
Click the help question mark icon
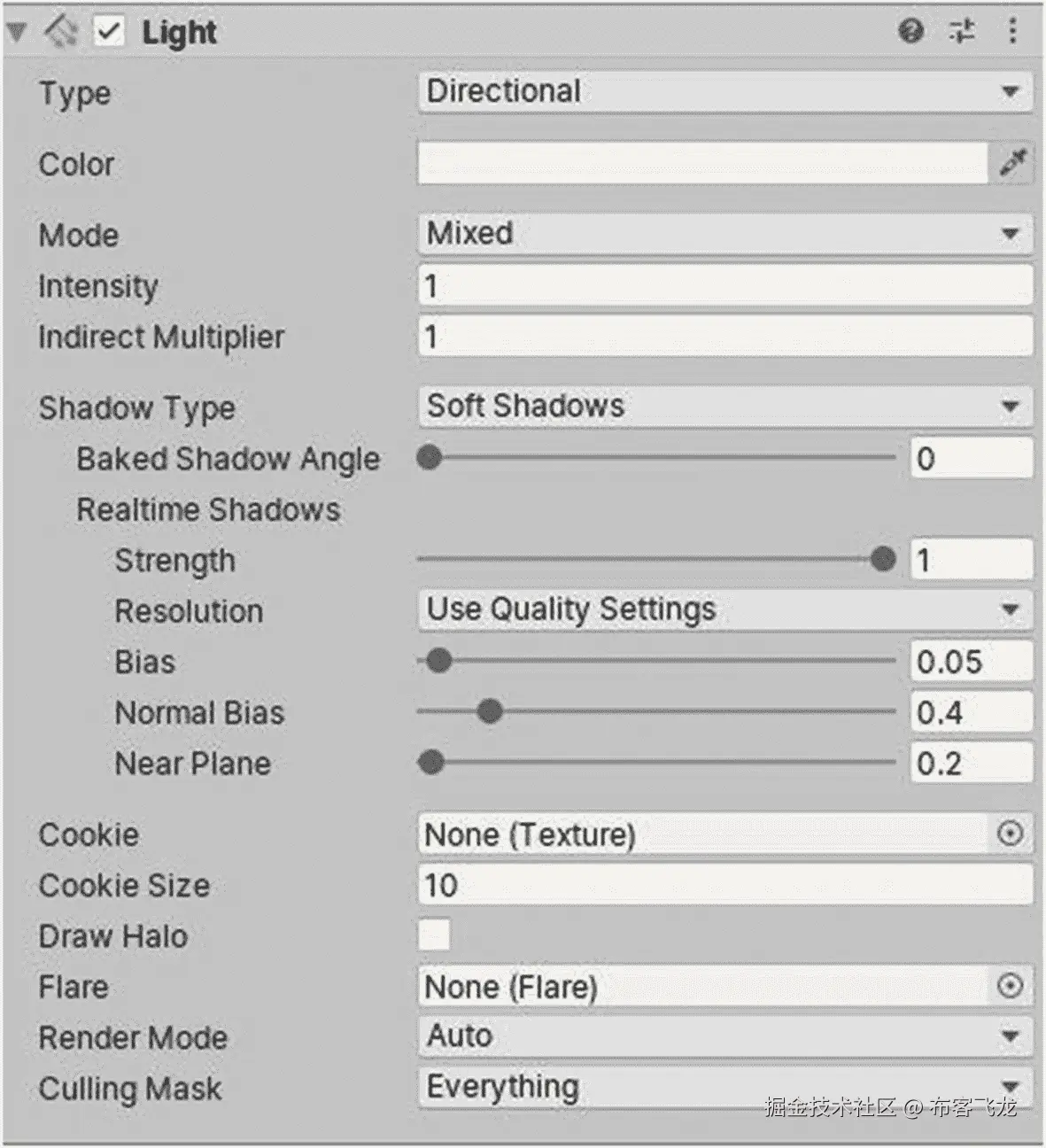[910, 32]
